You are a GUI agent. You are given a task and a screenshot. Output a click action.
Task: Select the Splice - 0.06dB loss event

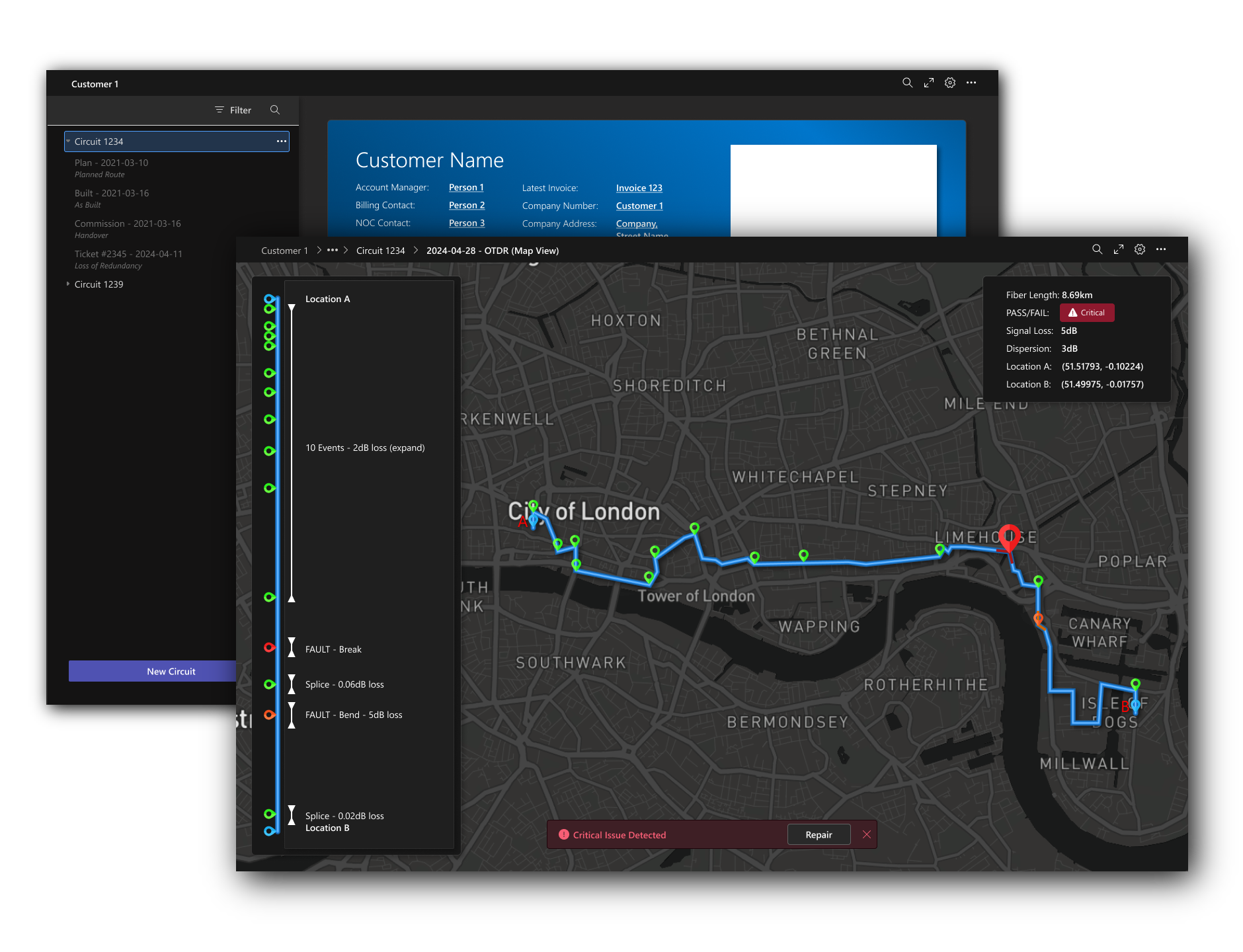[x=344, y=684]
